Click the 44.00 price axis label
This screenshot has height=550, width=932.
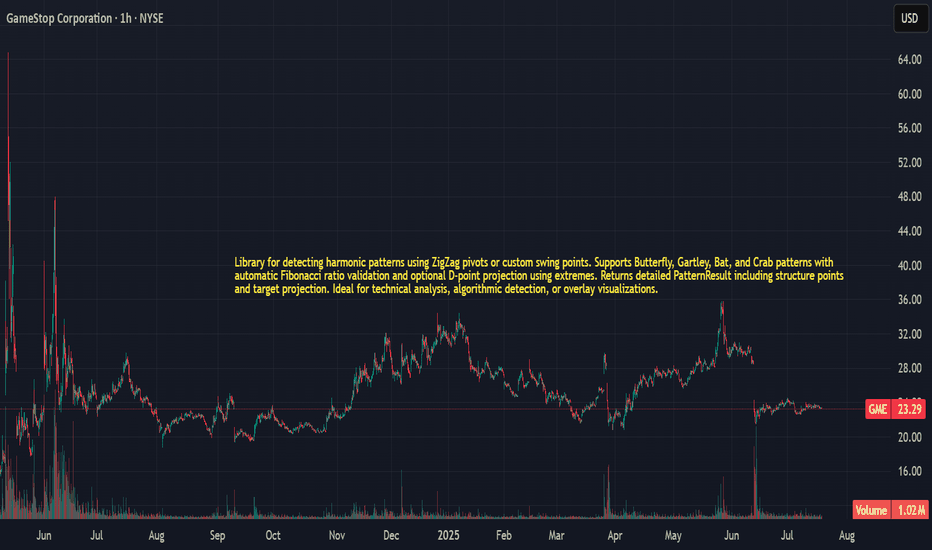pyautogui.click(x=909, y=231)
